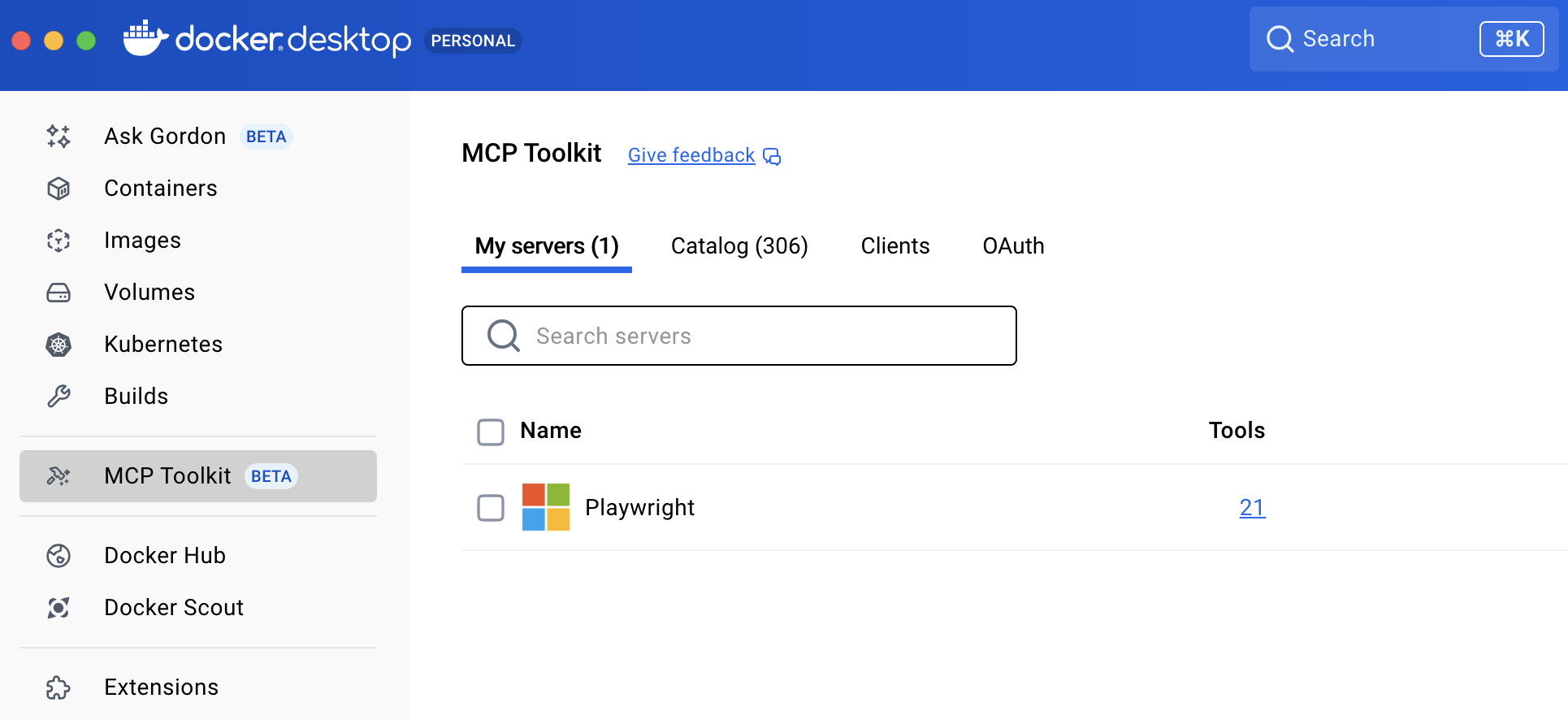
Task: Open the Kubernetes section
Action: pos(198,345)
